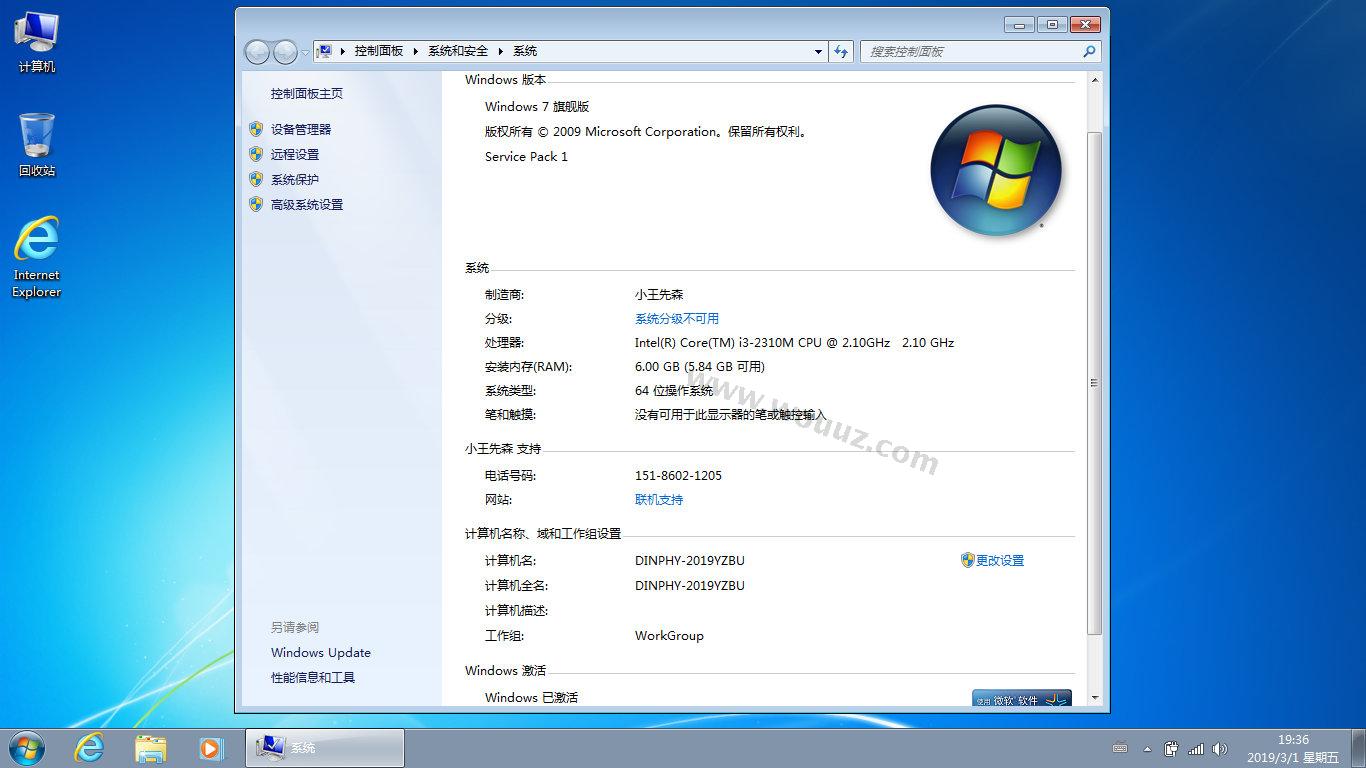Open 高级系统设置 link
1366x768 pixels.
tap(307, 204)
